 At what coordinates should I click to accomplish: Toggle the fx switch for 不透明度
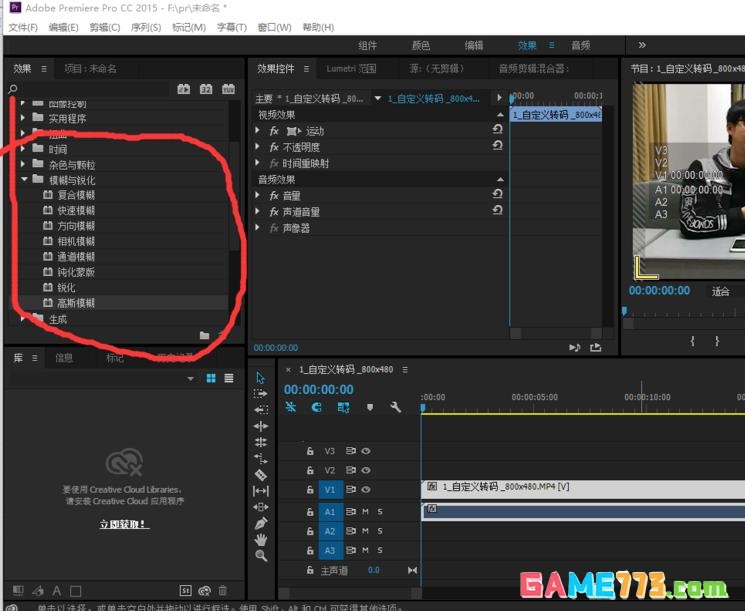click(x=274, y=147)
